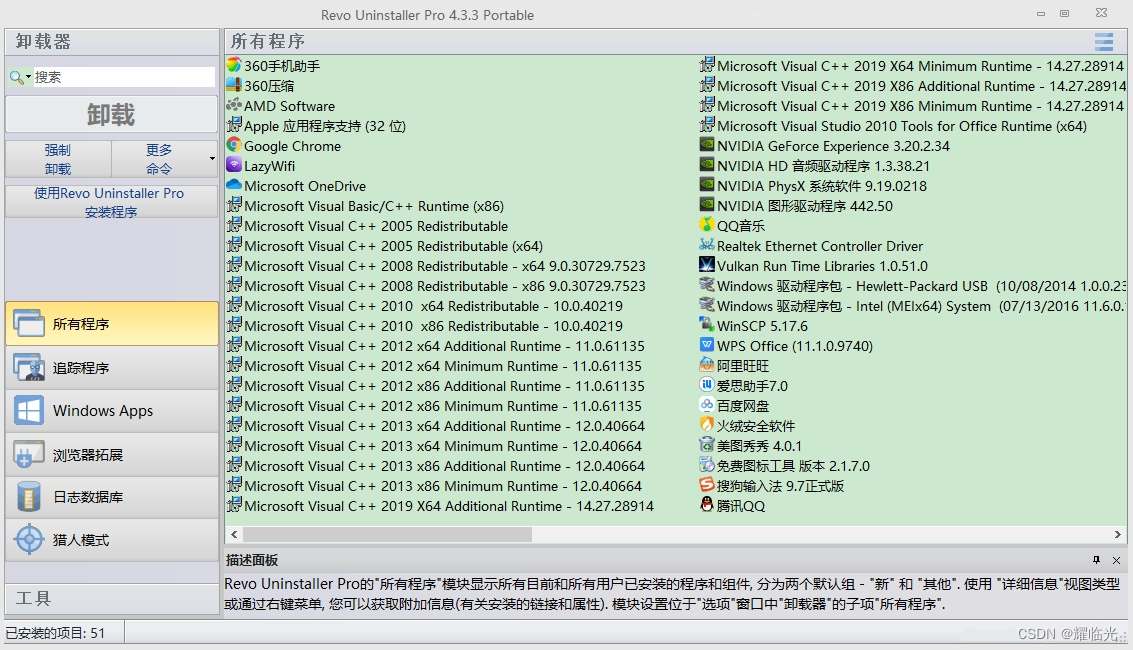Select the 免费图标工具 icon
This screenshot has height=650, width=1133.
[x=707, y=465]
